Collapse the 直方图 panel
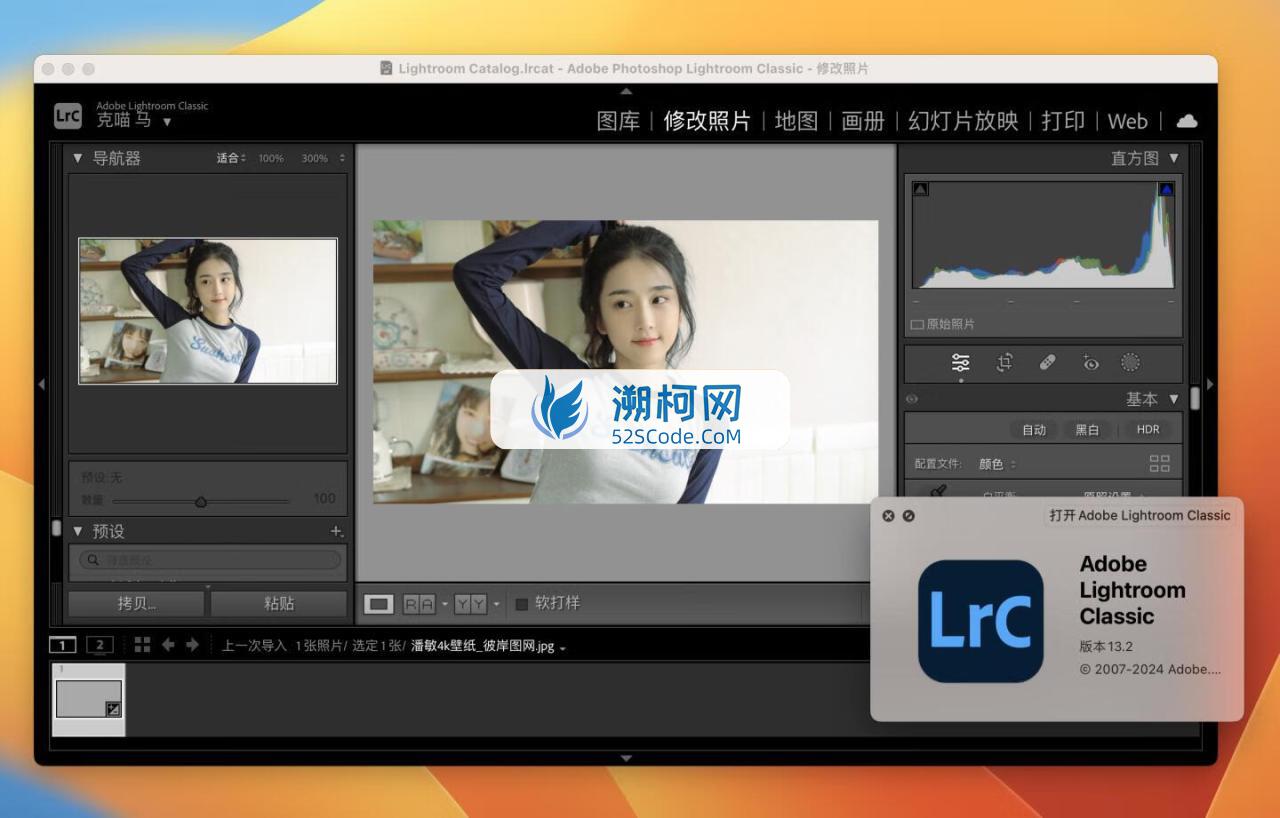 point(1174,158)
